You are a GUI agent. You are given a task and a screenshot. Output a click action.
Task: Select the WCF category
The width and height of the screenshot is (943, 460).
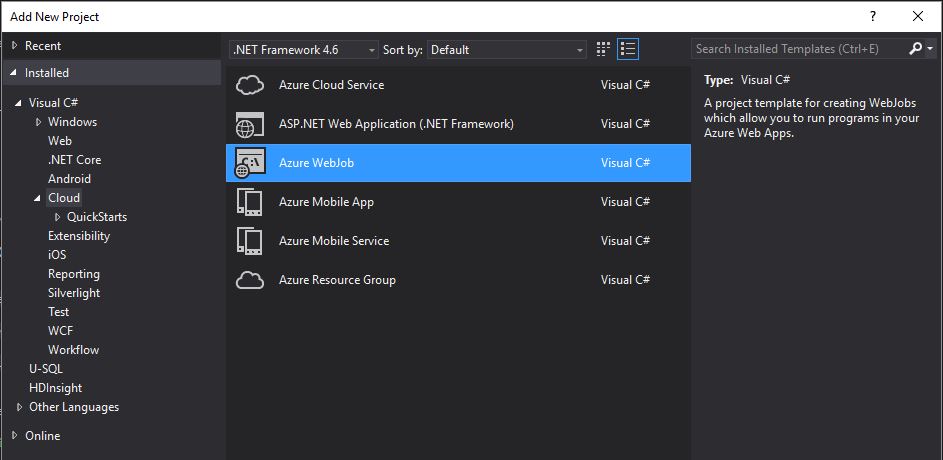[x=60, y=331]
